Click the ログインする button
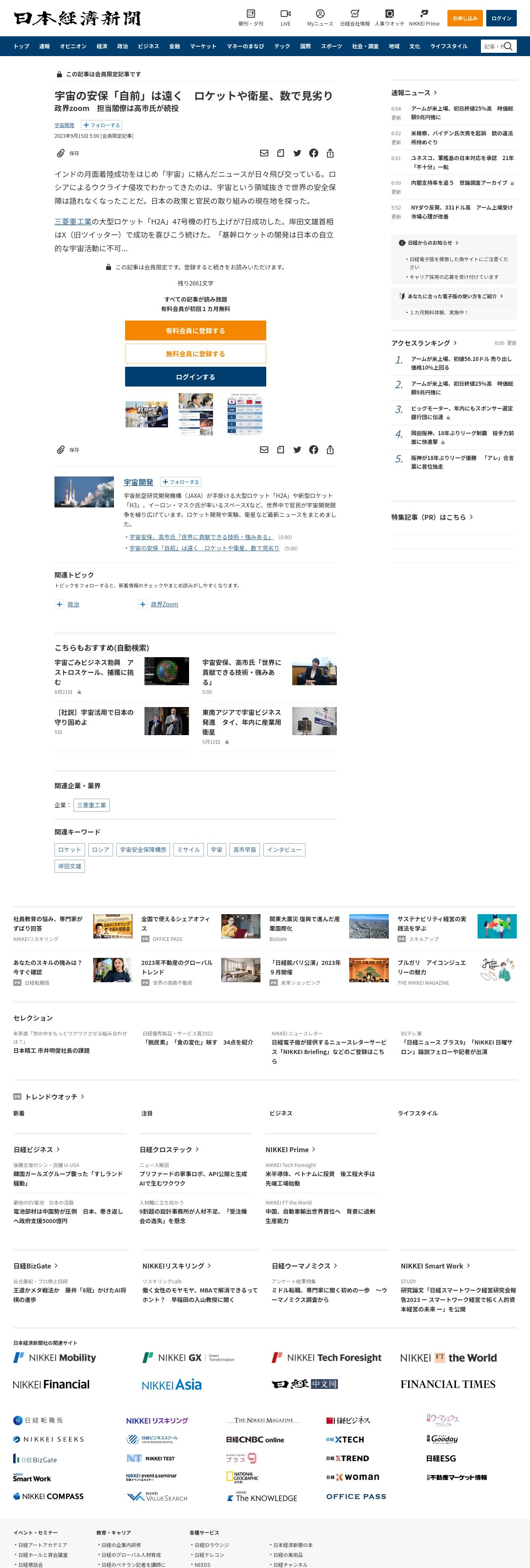Screen dimensions: 530x1568 196,377
